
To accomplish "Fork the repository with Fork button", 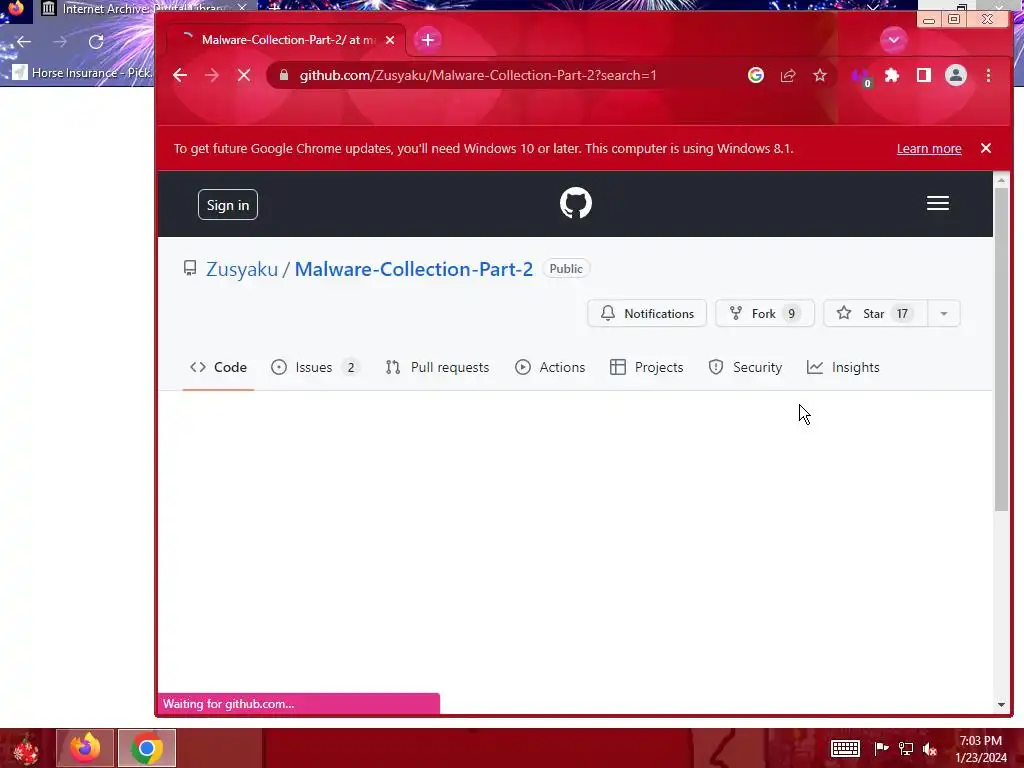I will (x=765, y=313).
